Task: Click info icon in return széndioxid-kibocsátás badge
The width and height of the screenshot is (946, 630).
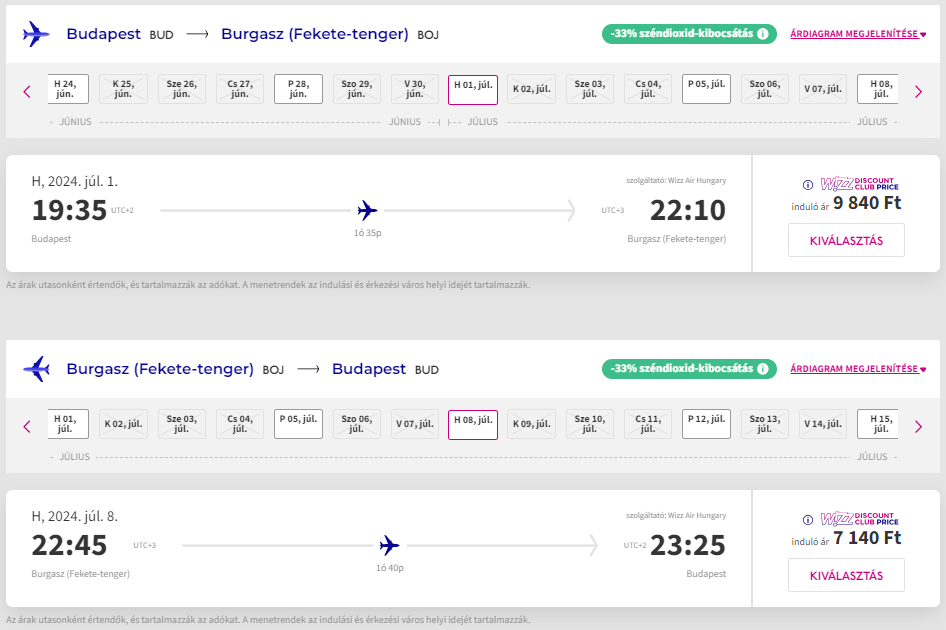Action: point(763,369)
